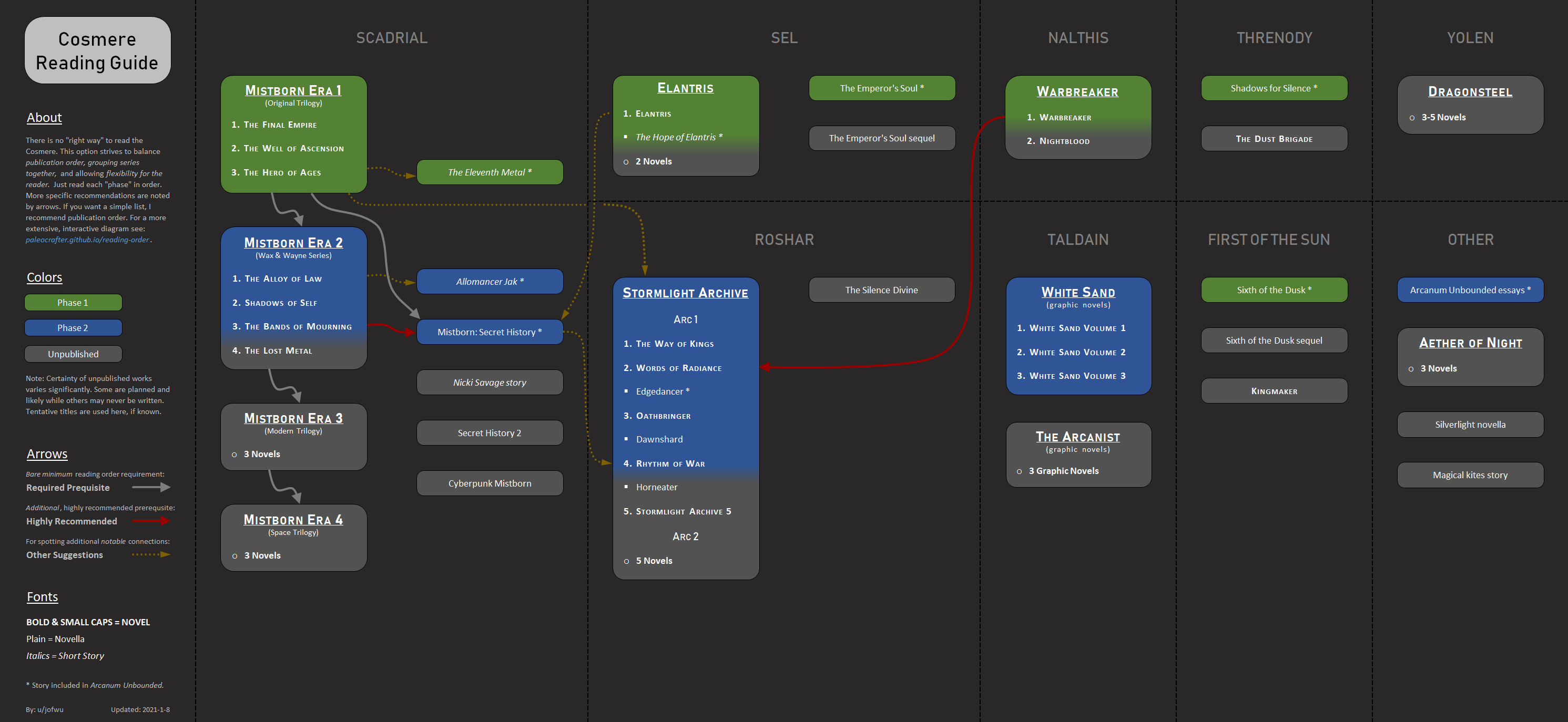Click the green Phase 1 color swatch
The width and height of the screenshot is (1568, 722).
[x=73, y=302]
